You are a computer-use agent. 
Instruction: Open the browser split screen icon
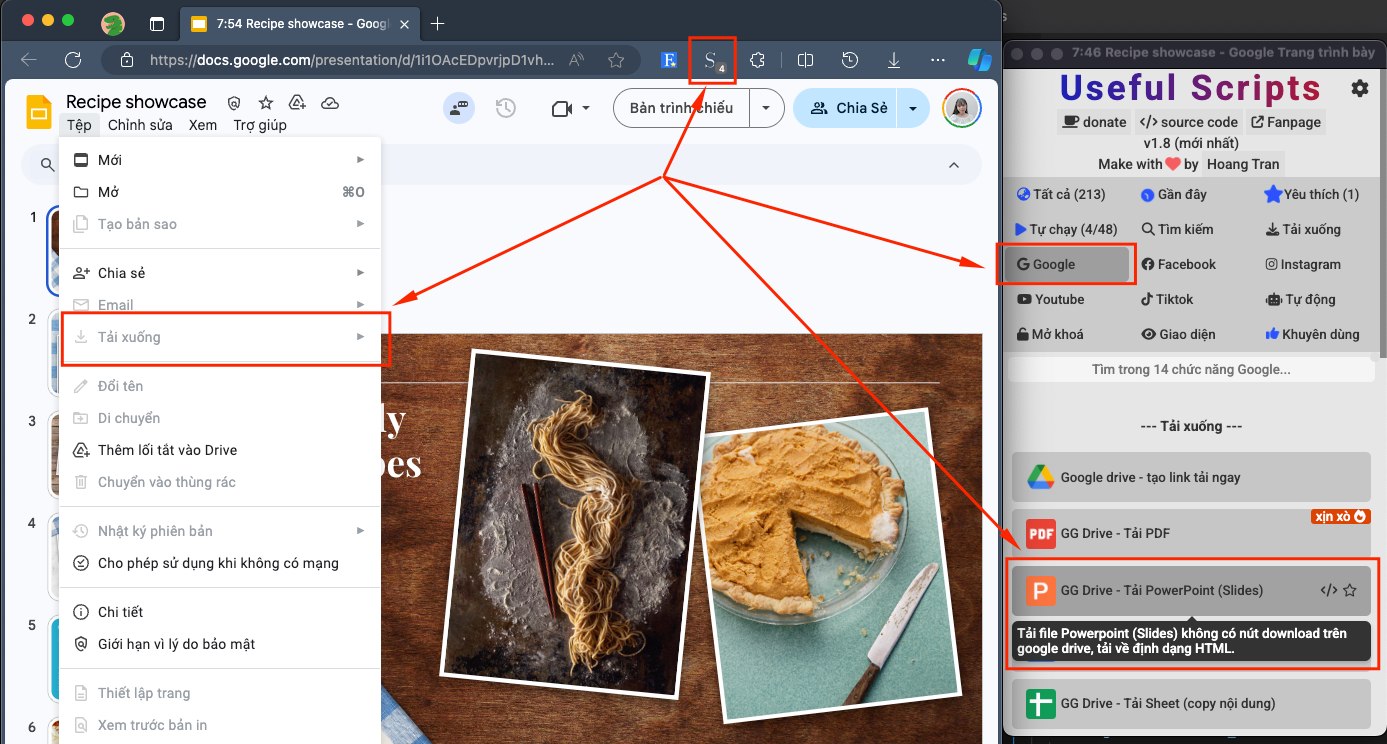coord(805,60)
